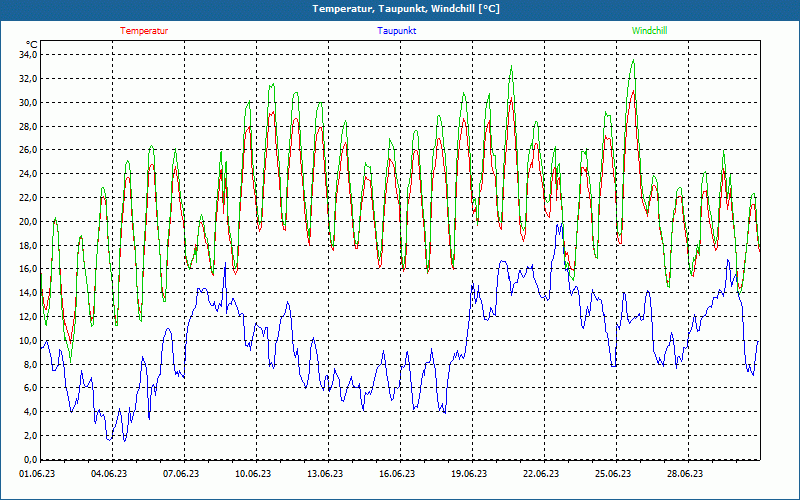This screenshot has width=800, height=500.
Task: Click the 0,0 y-axis value
Action: (x=30, y=460)
